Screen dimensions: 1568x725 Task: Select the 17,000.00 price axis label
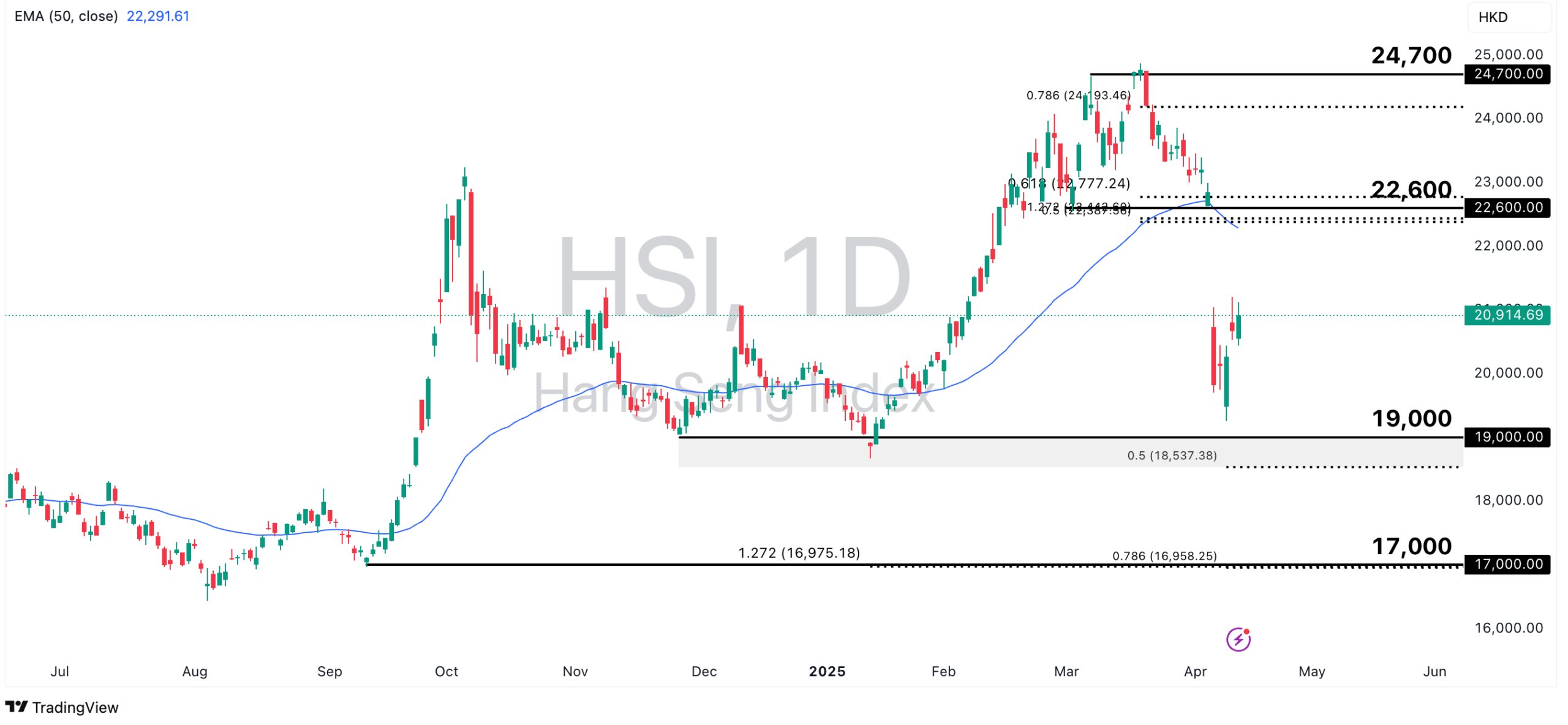point(1507,564)
